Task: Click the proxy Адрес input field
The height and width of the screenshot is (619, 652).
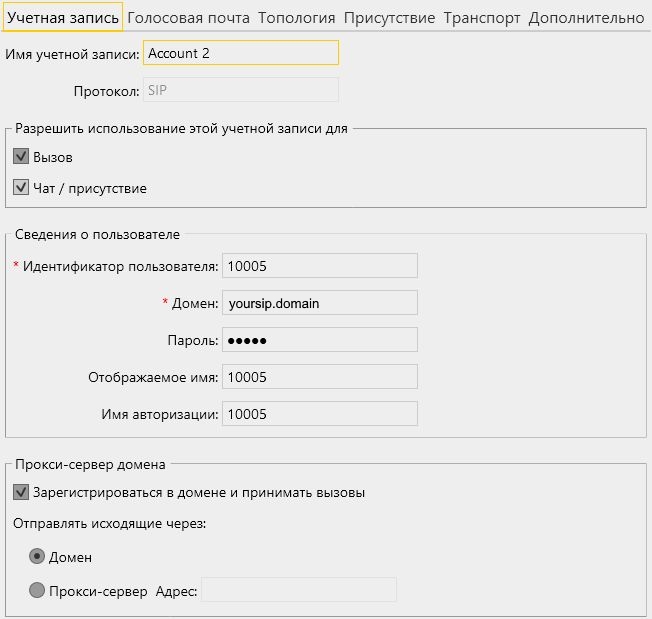Action: pos(299,590)
